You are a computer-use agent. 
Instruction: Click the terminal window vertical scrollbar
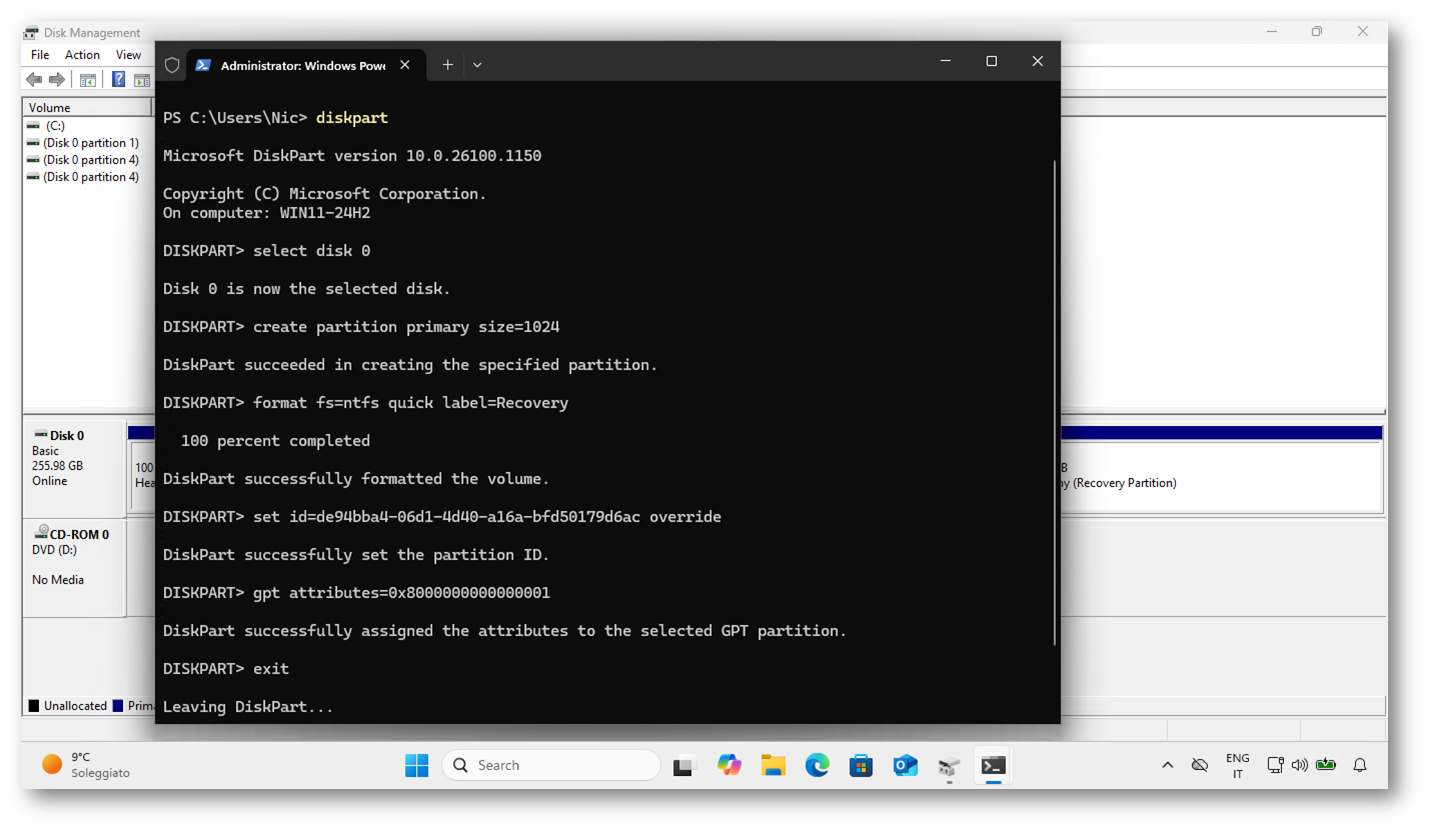click(x=1055, y=400)
